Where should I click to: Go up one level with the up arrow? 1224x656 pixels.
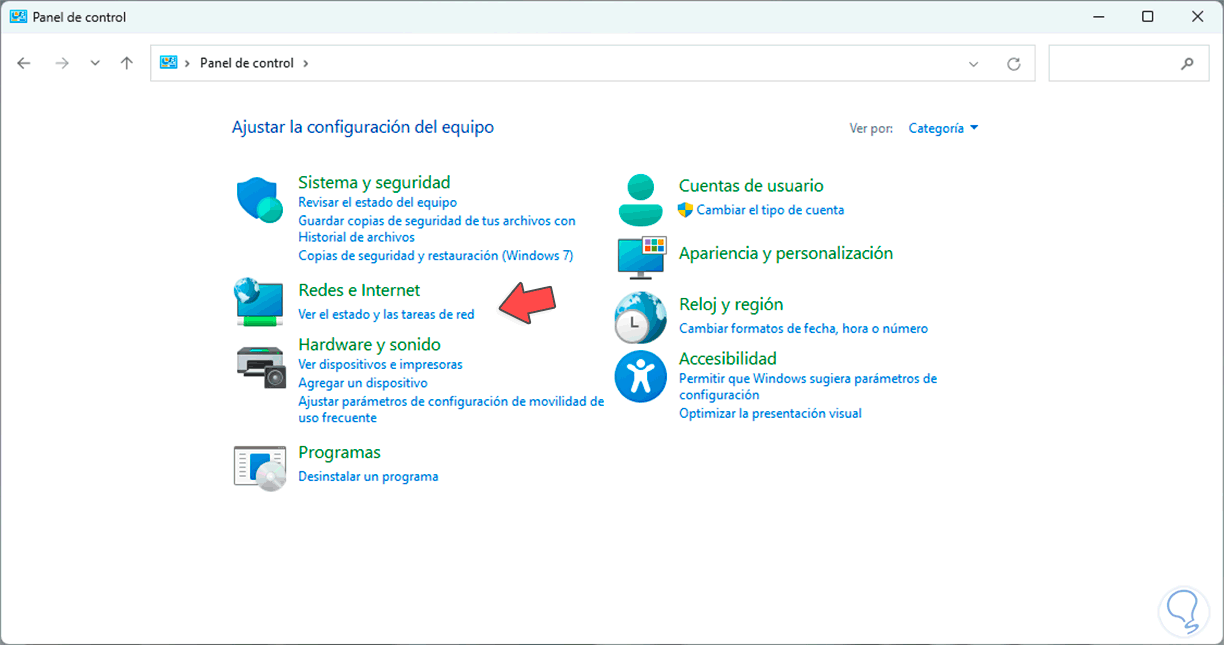(126, 63)
